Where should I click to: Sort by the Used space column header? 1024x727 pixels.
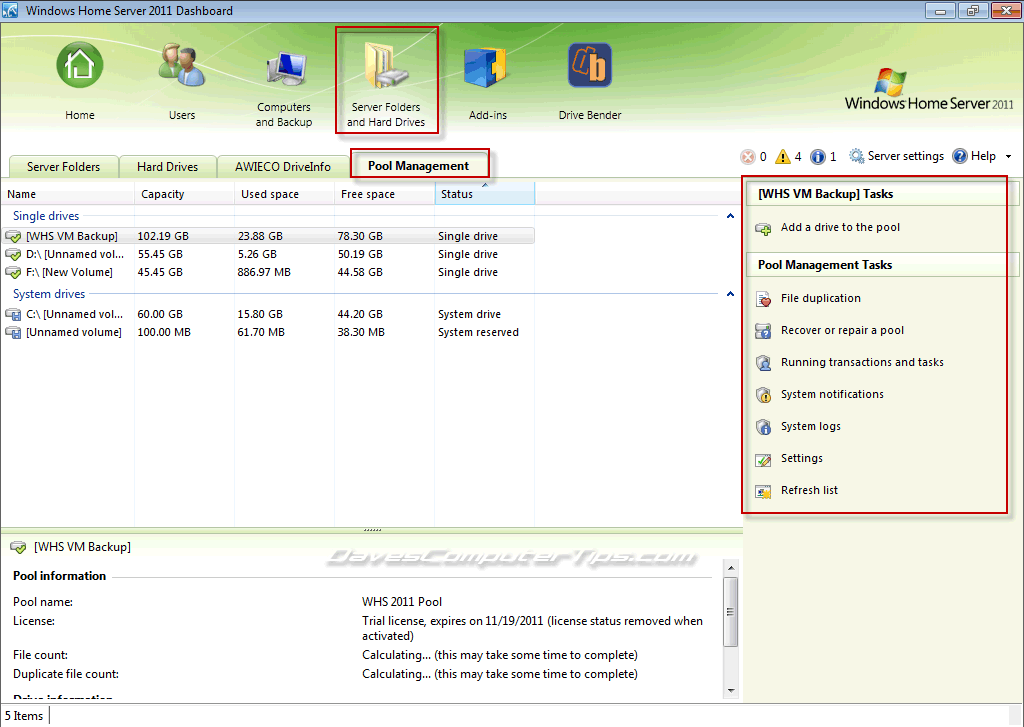(284, 194)
